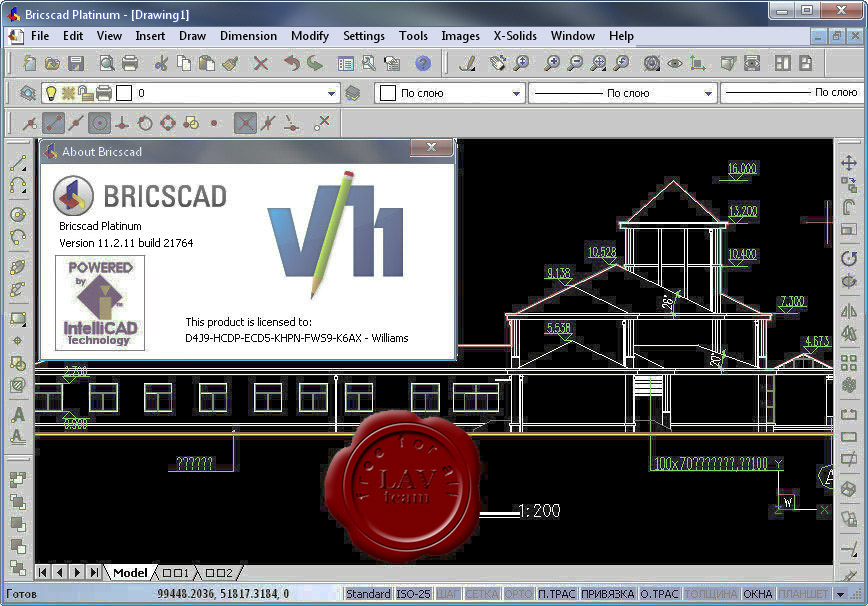Image resolution: width=868 pixels, height=606 pixels.
Task: Open the X-Solids menu
Action: 515,36
